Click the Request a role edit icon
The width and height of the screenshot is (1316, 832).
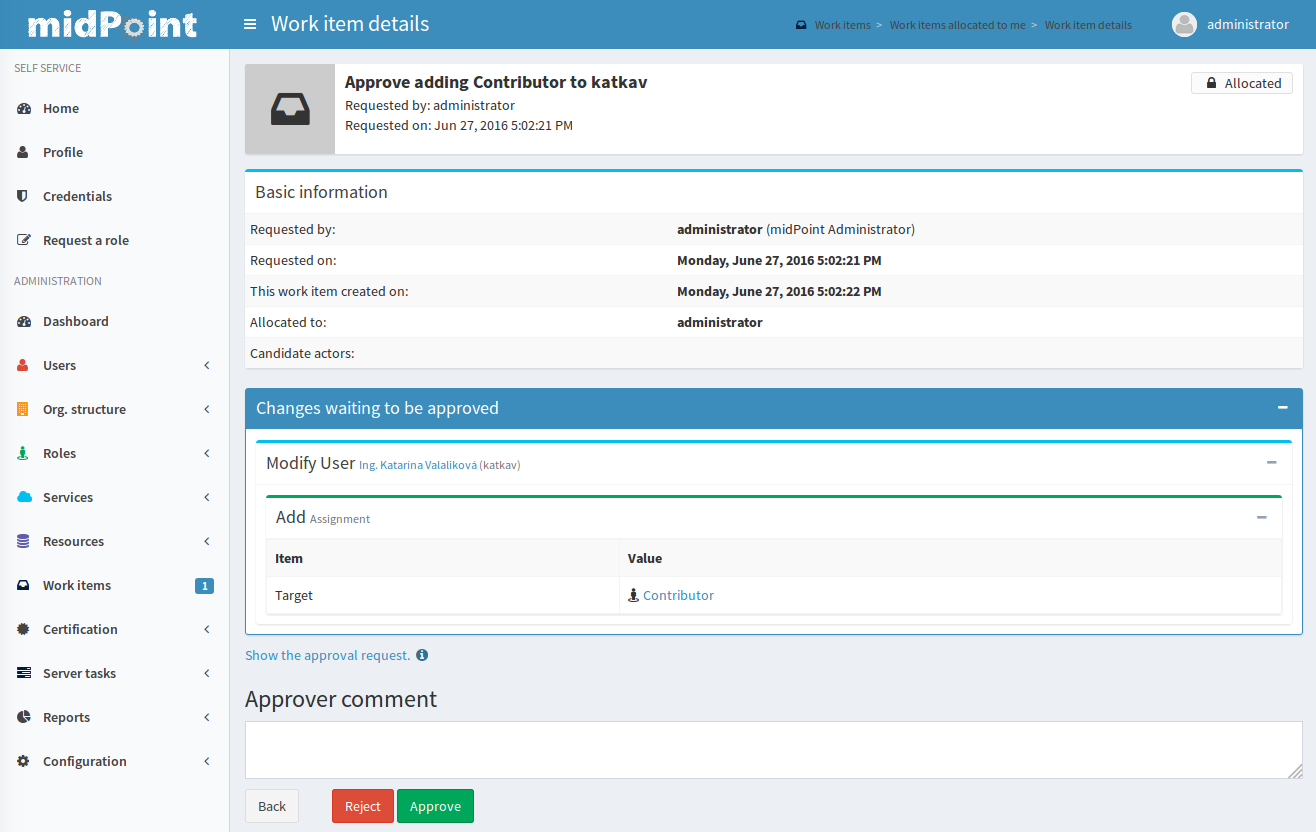pos(23,241)
